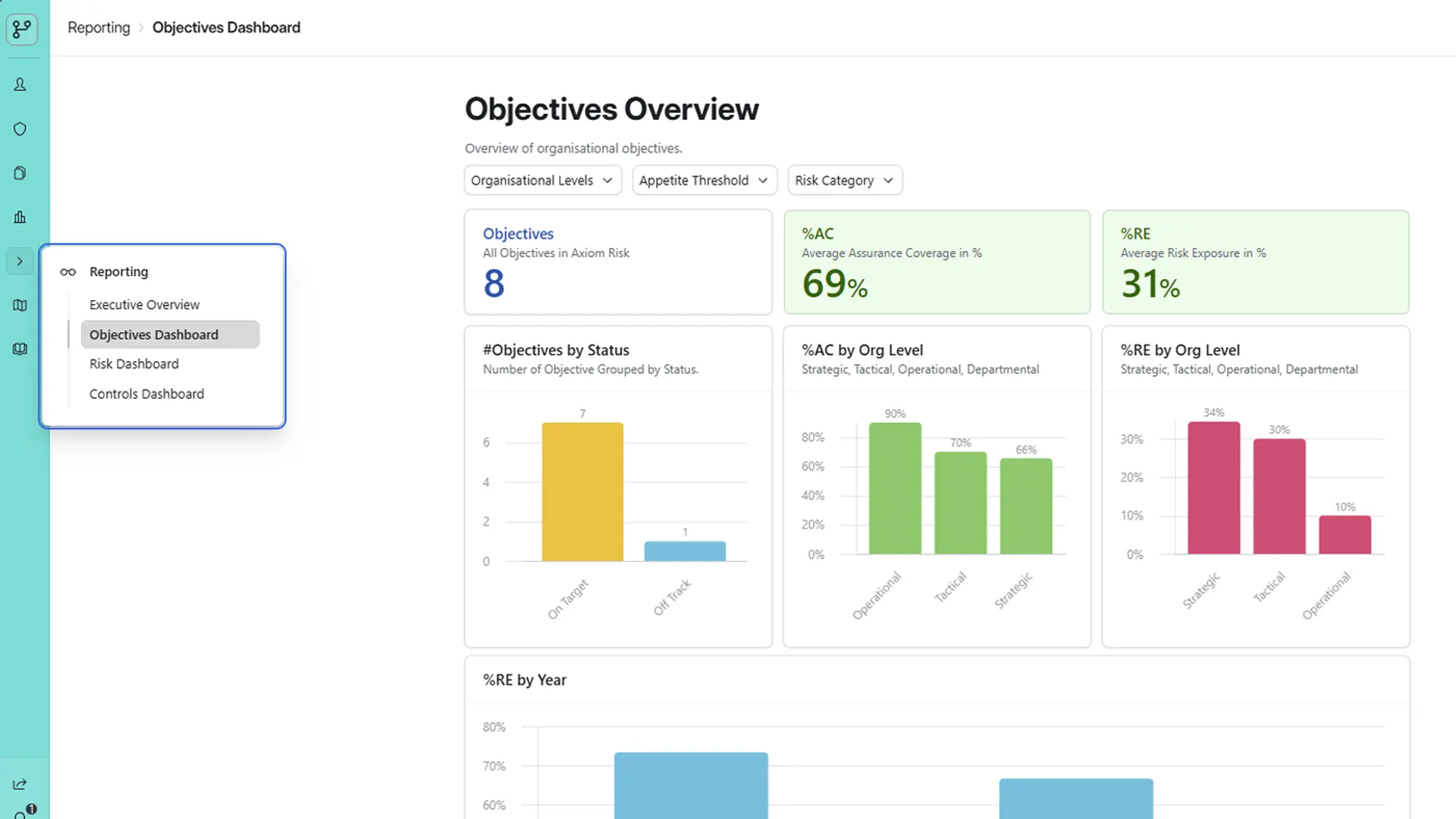Viewport: 1456px width, 819px height.
Task: Open the bar chart sidebar icon
Action: point(20,217)
